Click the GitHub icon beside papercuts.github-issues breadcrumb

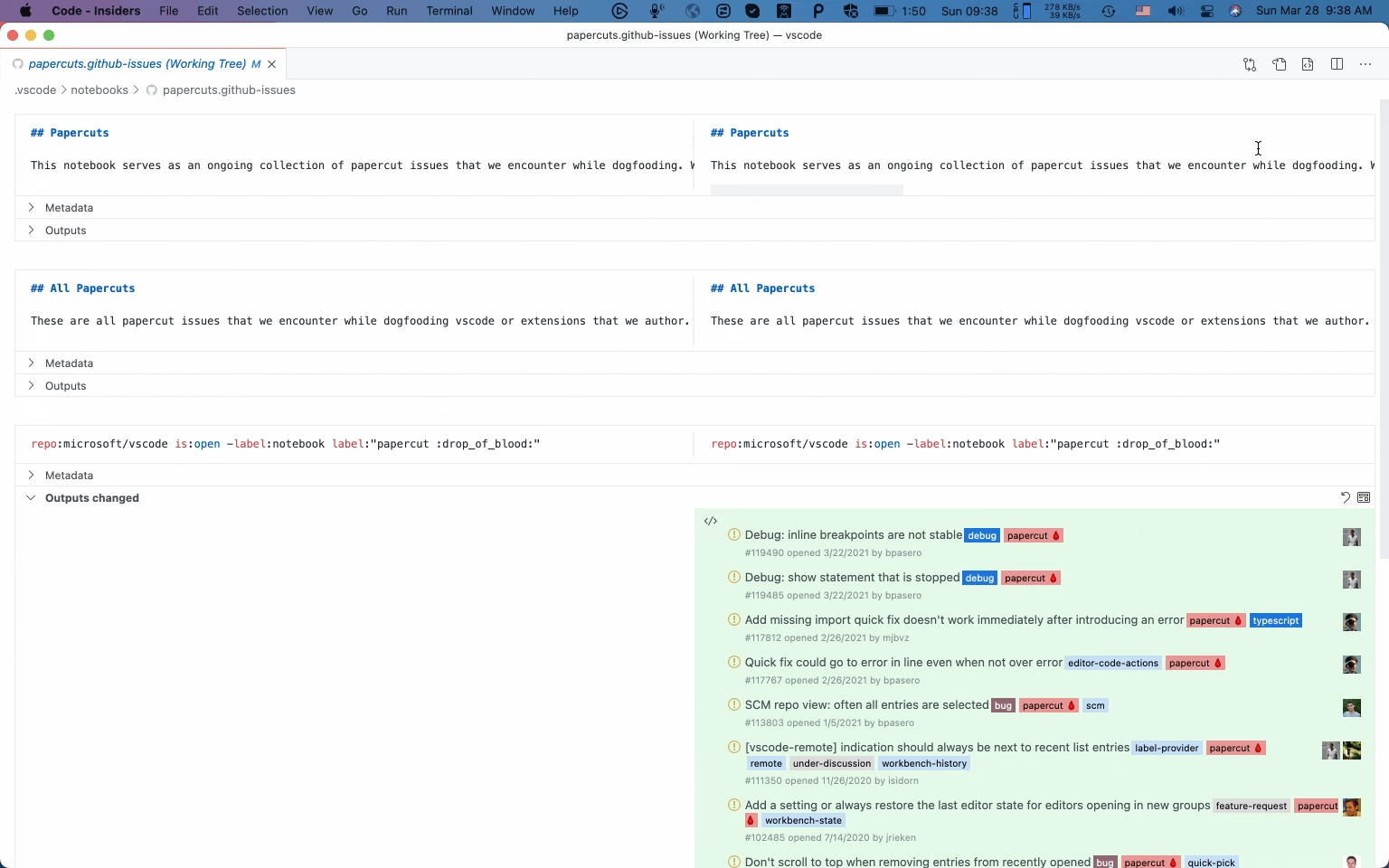pos(152,90)
